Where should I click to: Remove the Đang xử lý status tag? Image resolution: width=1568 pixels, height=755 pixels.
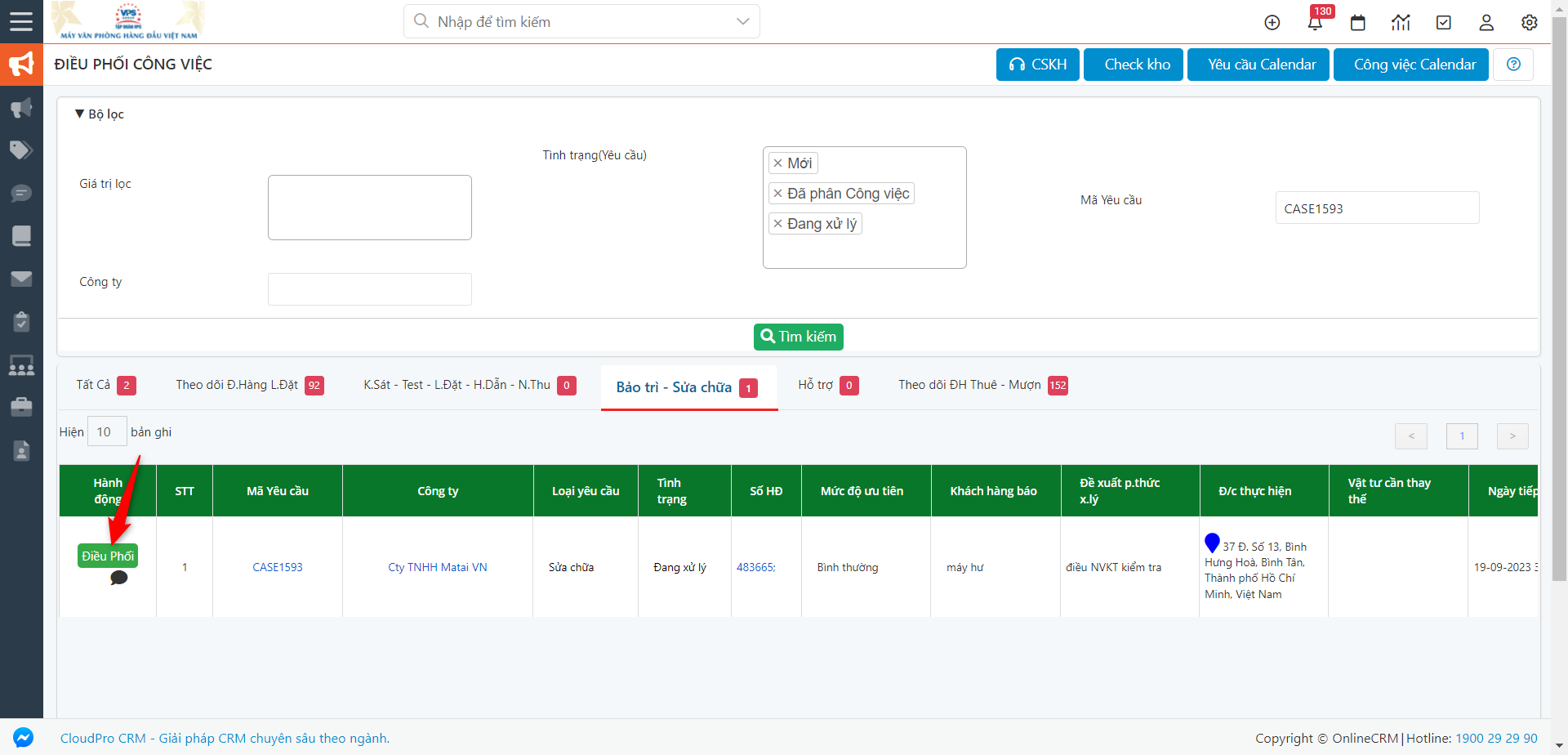tap(777, 224)
